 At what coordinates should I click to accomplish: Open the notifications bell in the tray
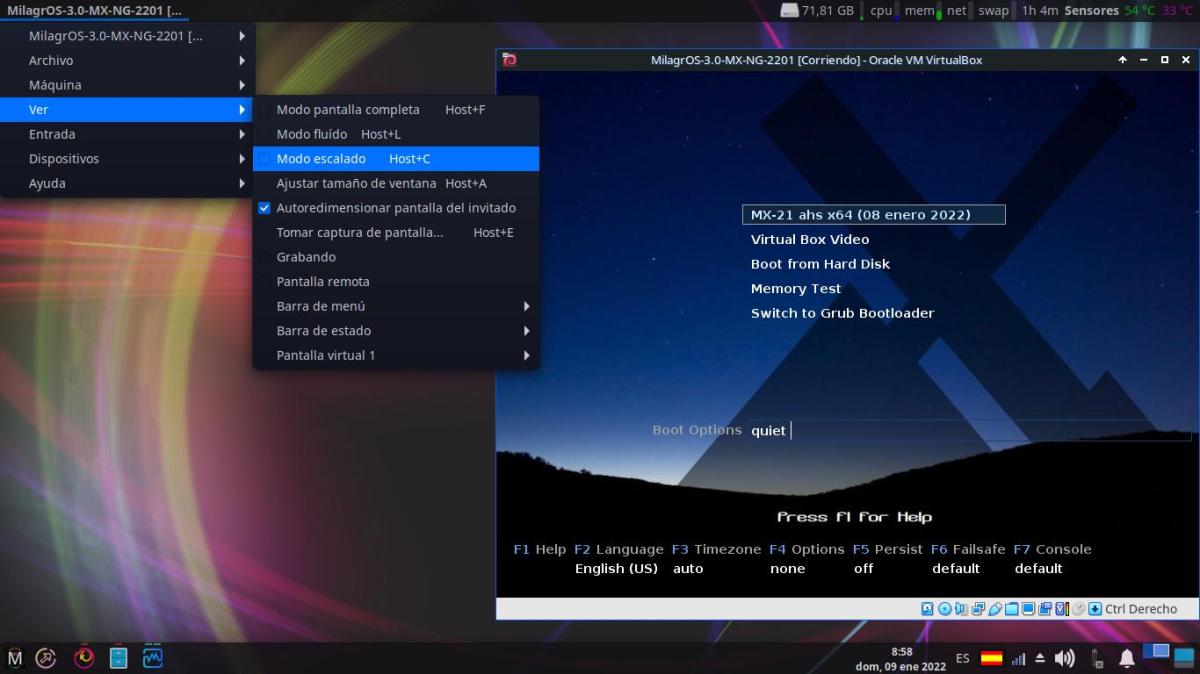coord(1127,658)
